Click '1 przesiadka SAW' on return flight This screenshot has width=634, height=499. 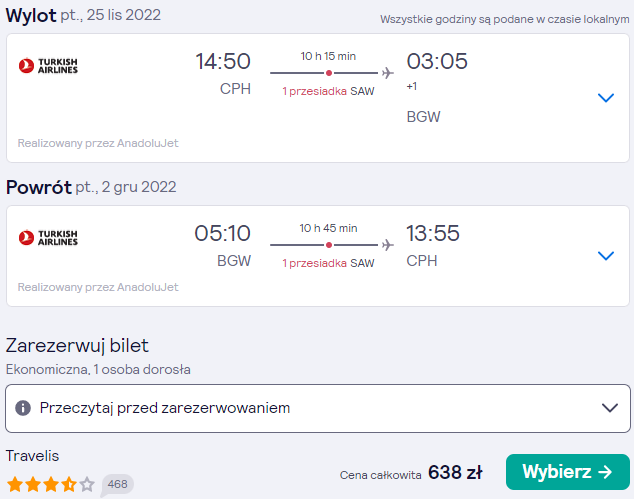(x=328, y=263)
